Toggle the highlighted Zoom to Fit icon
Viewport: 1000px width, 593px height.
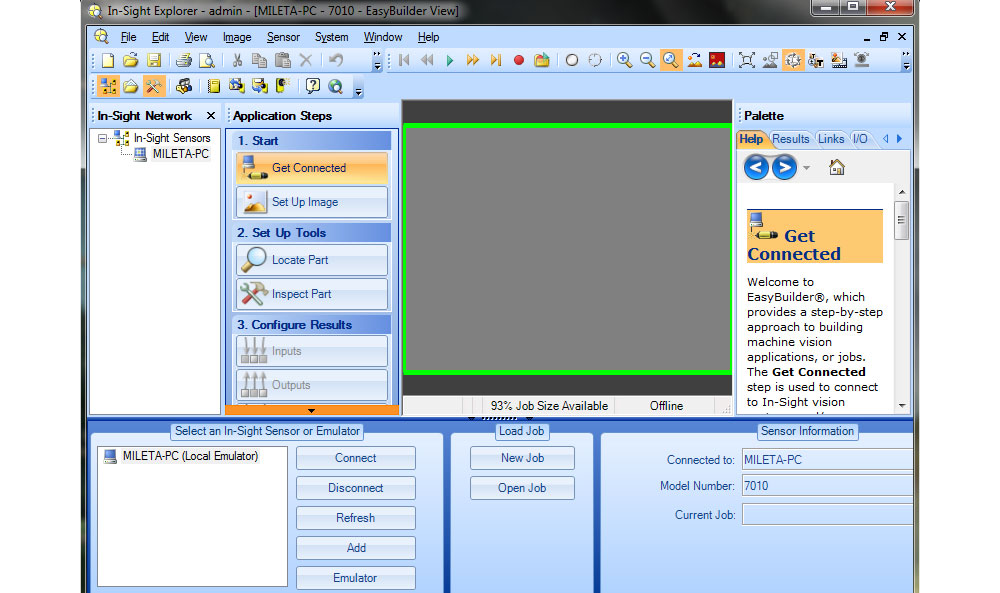tap(670, 61)
